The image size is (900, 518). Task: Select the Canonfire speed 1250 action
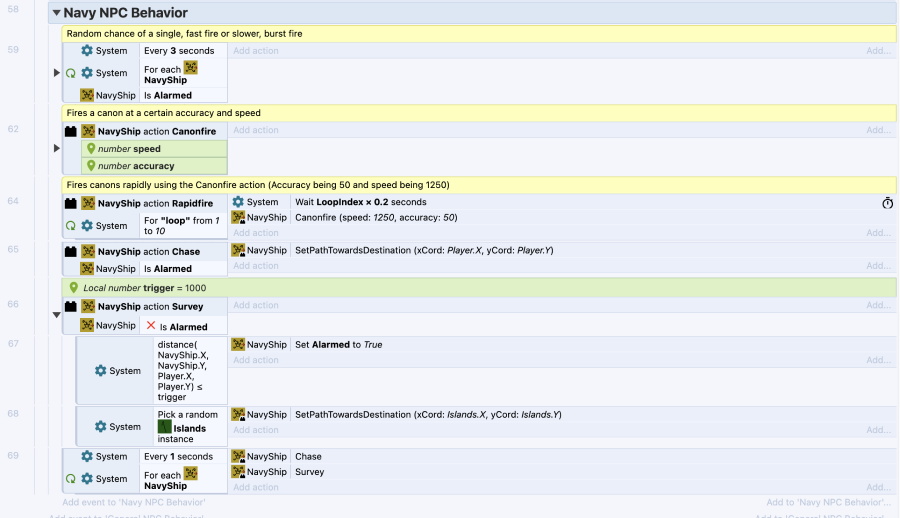point(376,217)
